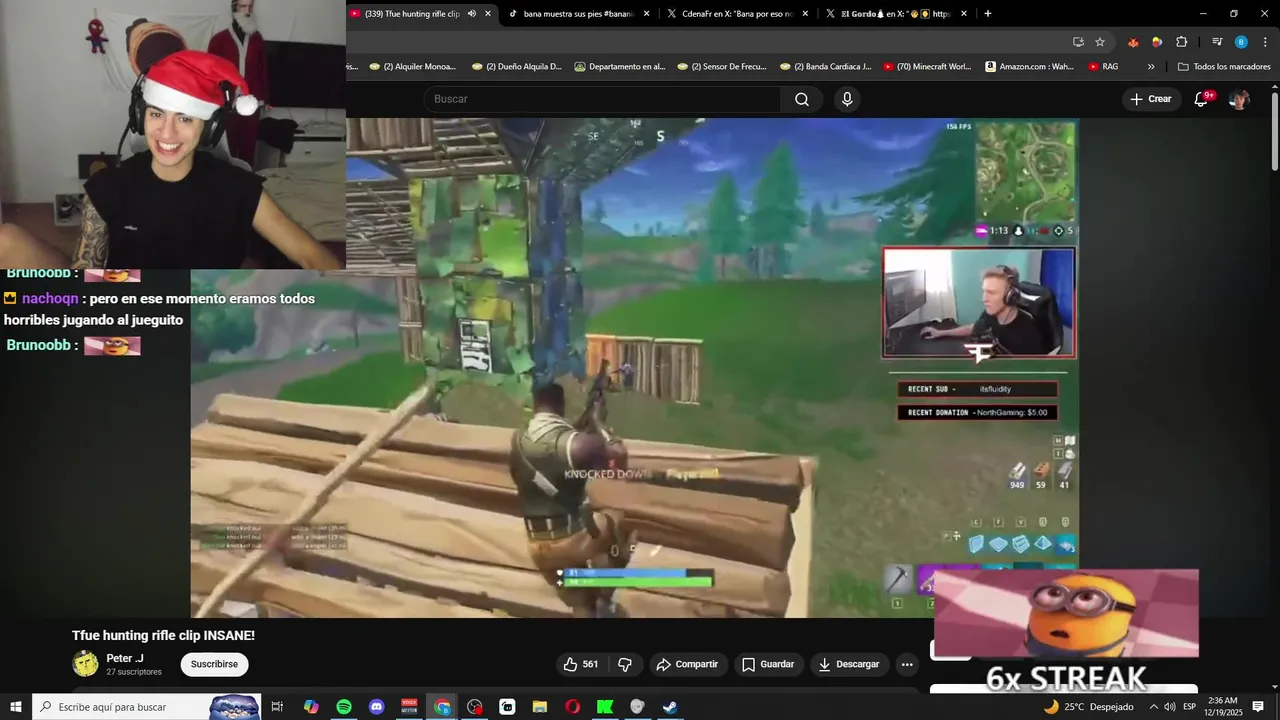
Task: Click Peter .J channel avatar
Action: coord(86,664)
